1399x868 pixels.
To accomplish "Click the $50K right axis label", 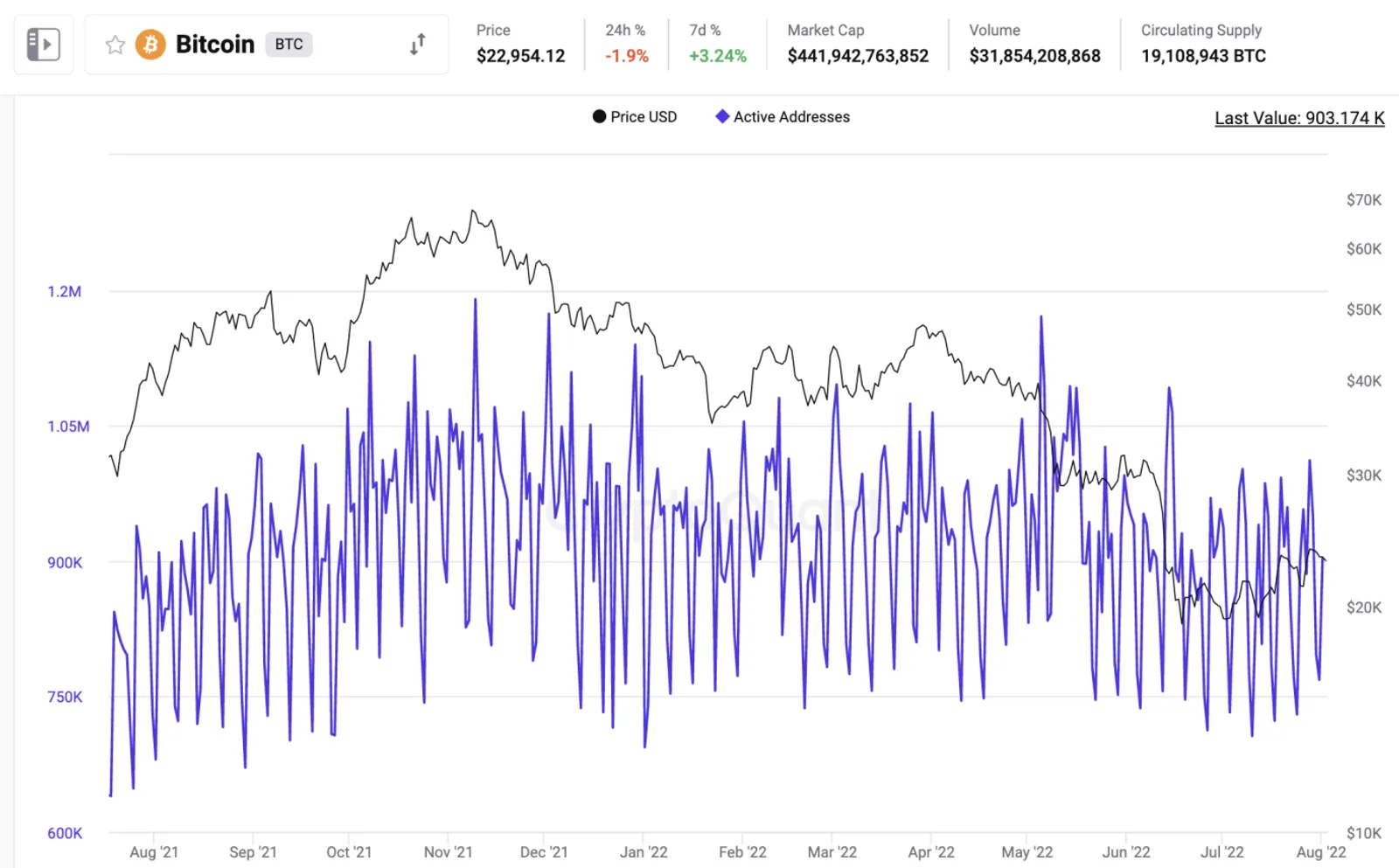I will coord(1364,310).
